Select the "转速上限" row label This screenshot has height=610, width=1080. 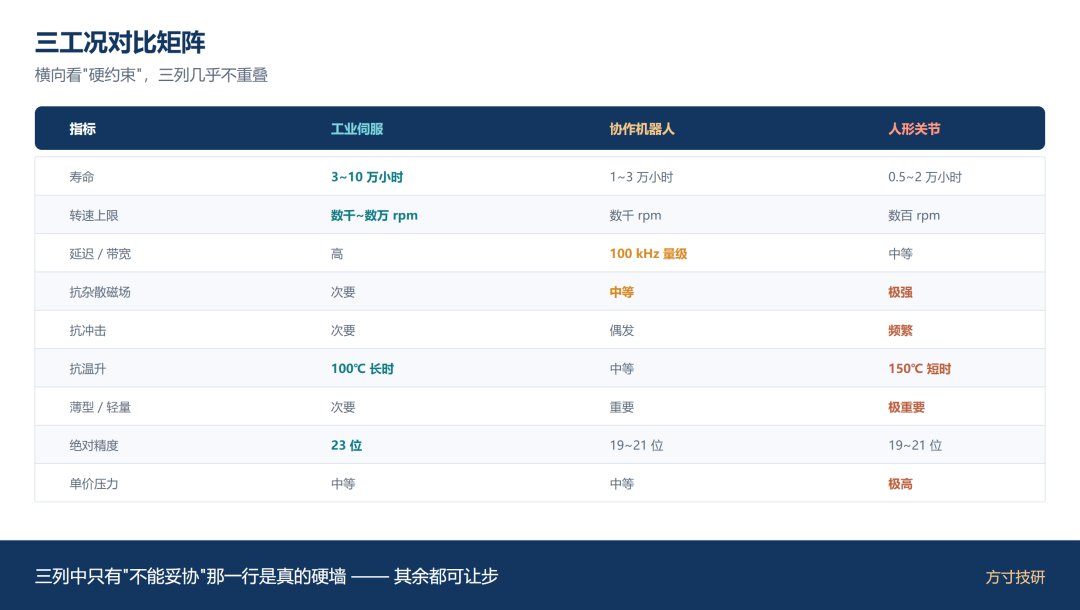pos(94,215)
